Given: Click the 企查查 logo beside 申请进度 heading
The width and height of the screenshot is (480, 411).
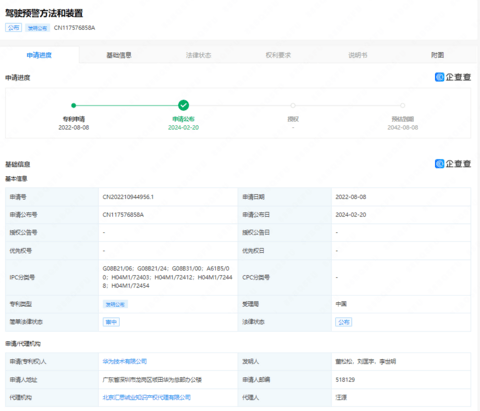Looking at the screenshot, I should pyautogui.click(x=453, y=77).
